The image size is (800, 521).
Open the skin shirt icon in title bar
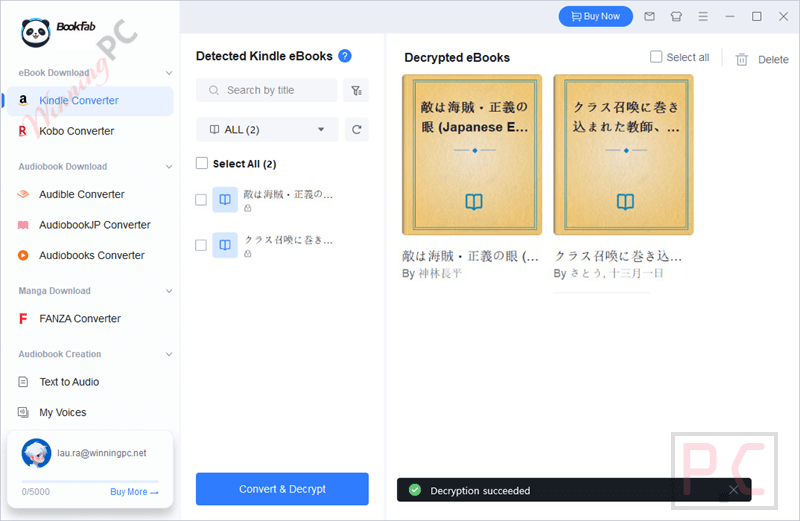click(676, 17)
